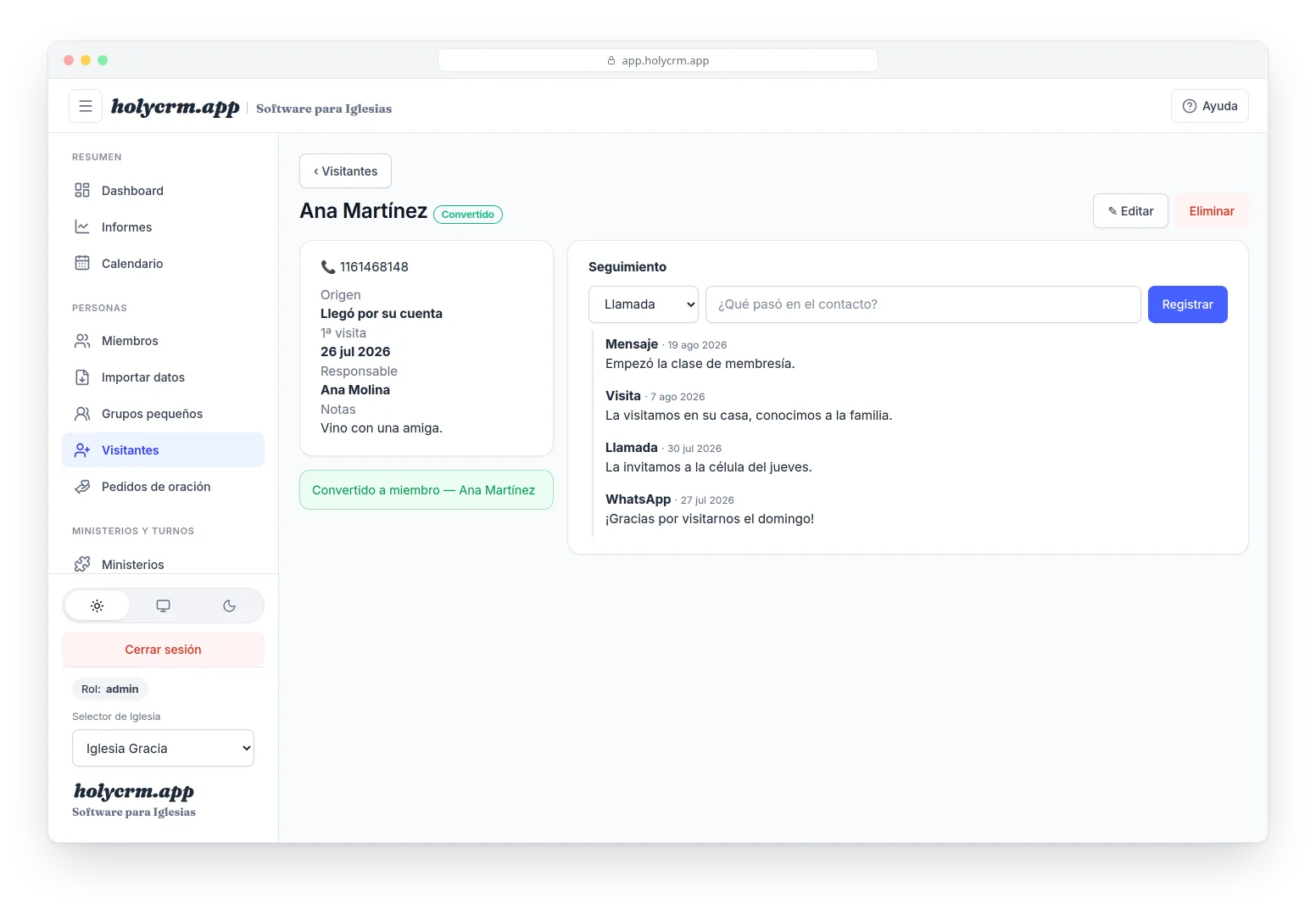Switch to light theme sun toggle
The height and width of the screenshot is (904, 1316).
98,605
